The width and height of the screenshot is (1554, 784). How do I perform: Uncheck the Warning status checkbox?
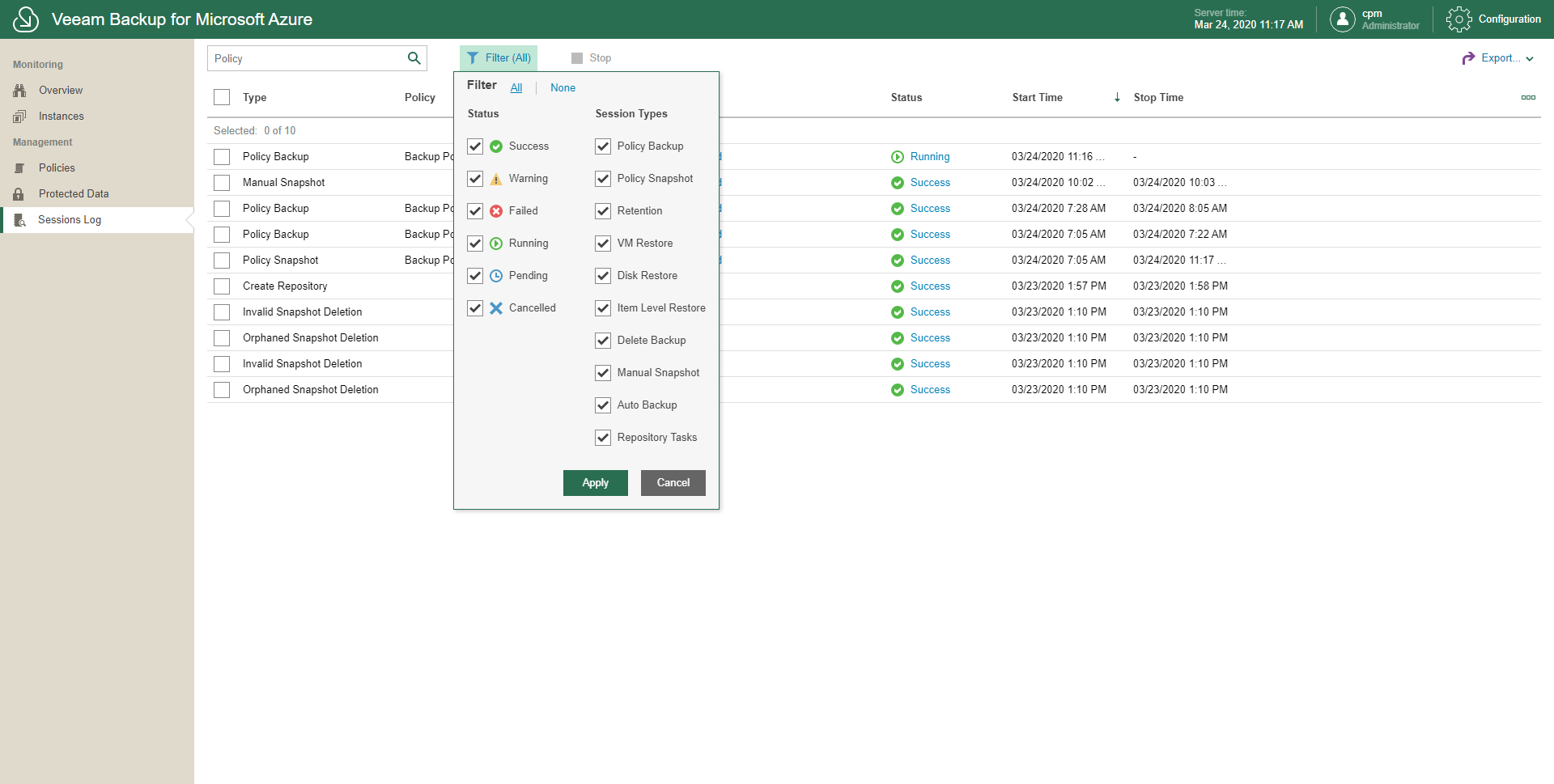pyautogui.click(x=475, y=179)
